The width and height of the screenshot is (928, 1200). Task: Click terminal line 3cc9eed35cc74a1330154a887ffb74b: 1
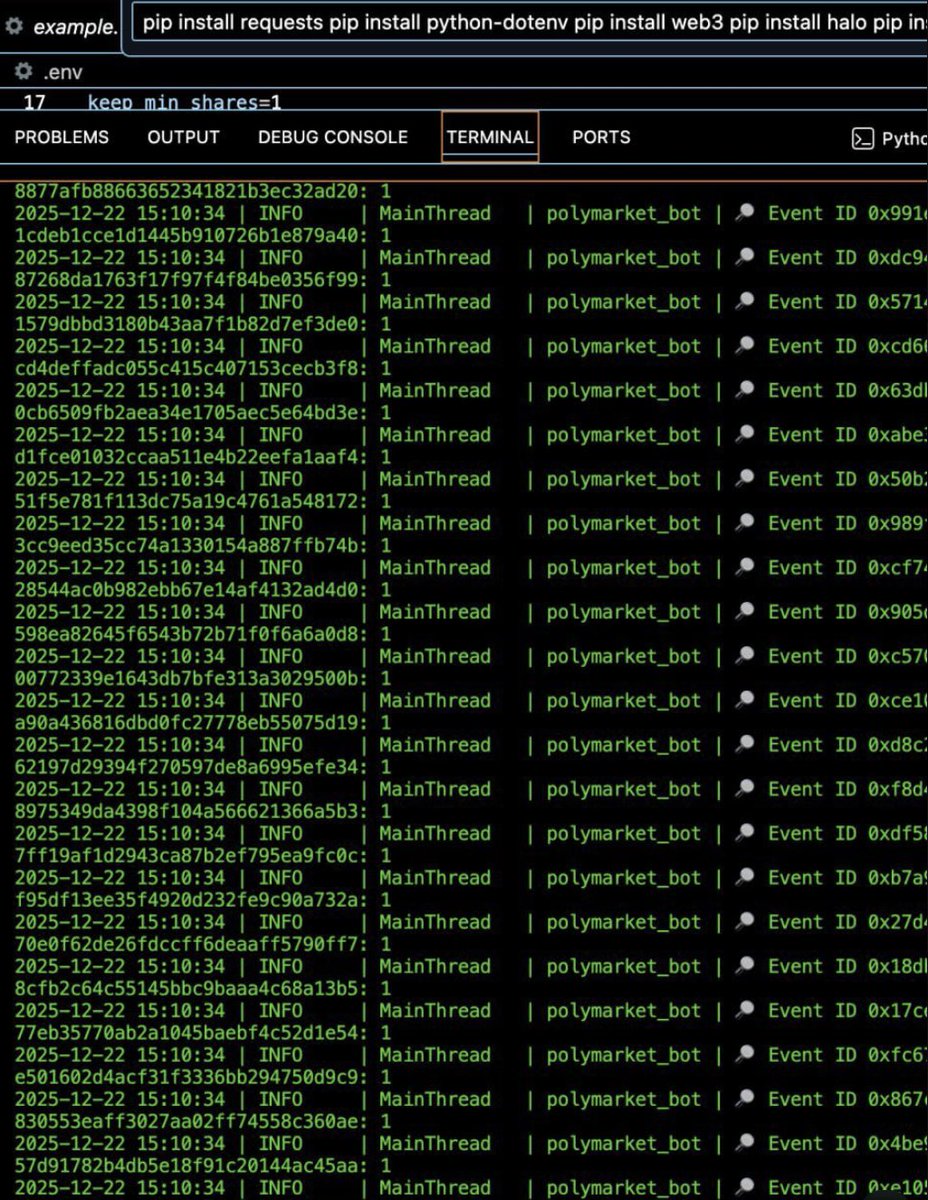click(x=203, y=546)
